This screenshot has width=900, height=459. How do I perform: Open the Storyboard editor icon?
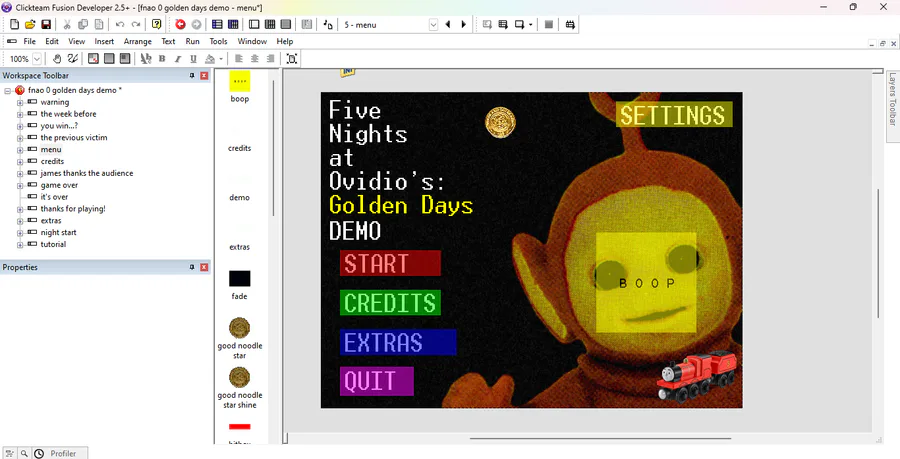pyautogui.click(x=217, y=25)
